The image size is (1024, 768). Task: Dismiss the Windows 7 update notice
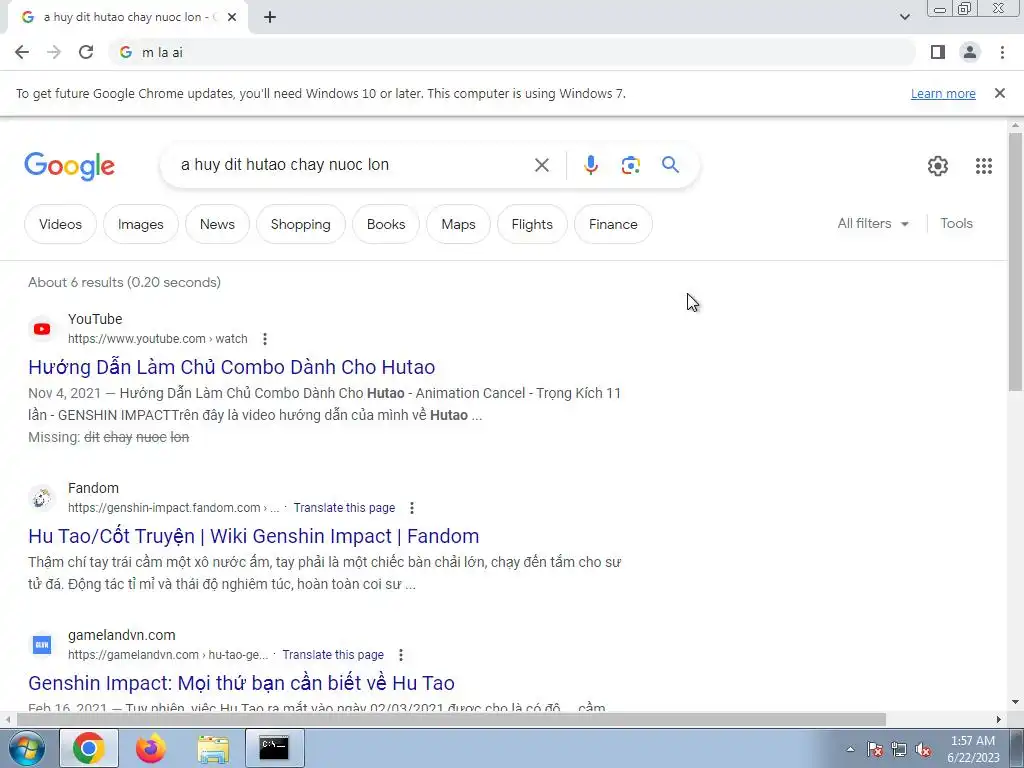pos(1000,93)
